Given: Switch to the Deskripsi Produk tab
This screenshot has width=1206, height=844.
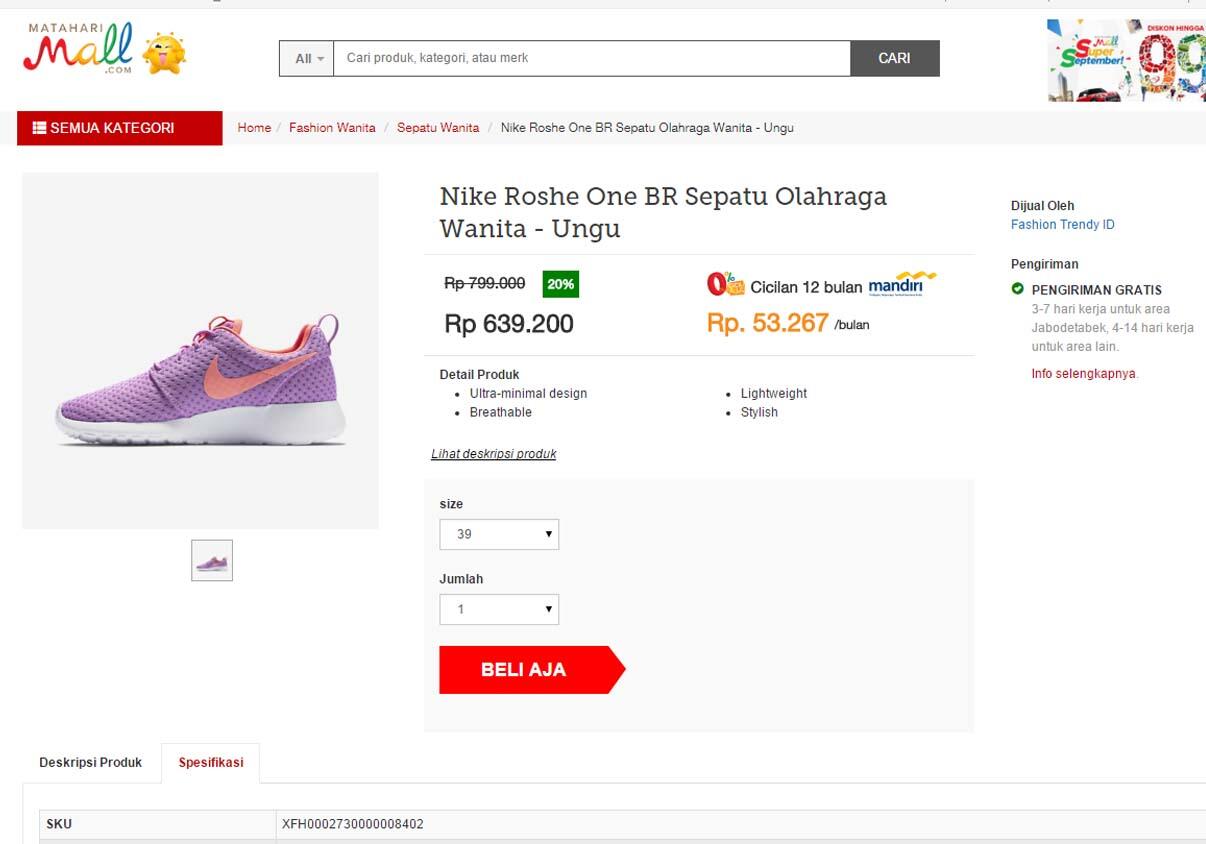Looking at the screenshot, I should 90,763.
